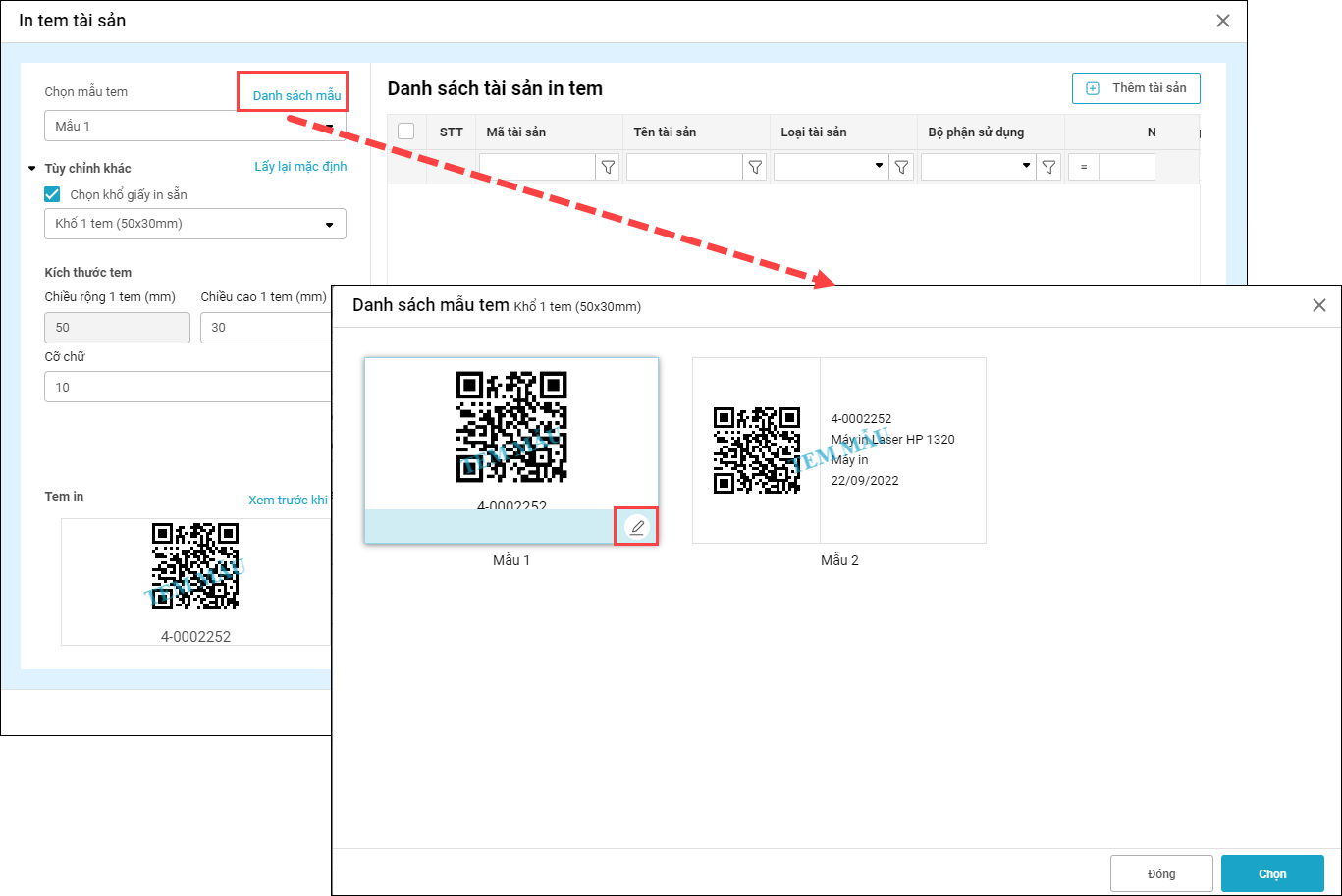Click the filter icon for Loại tài sản
Image resolution: width=1342 pixels, height=896 pixels.
coord(902,168)
